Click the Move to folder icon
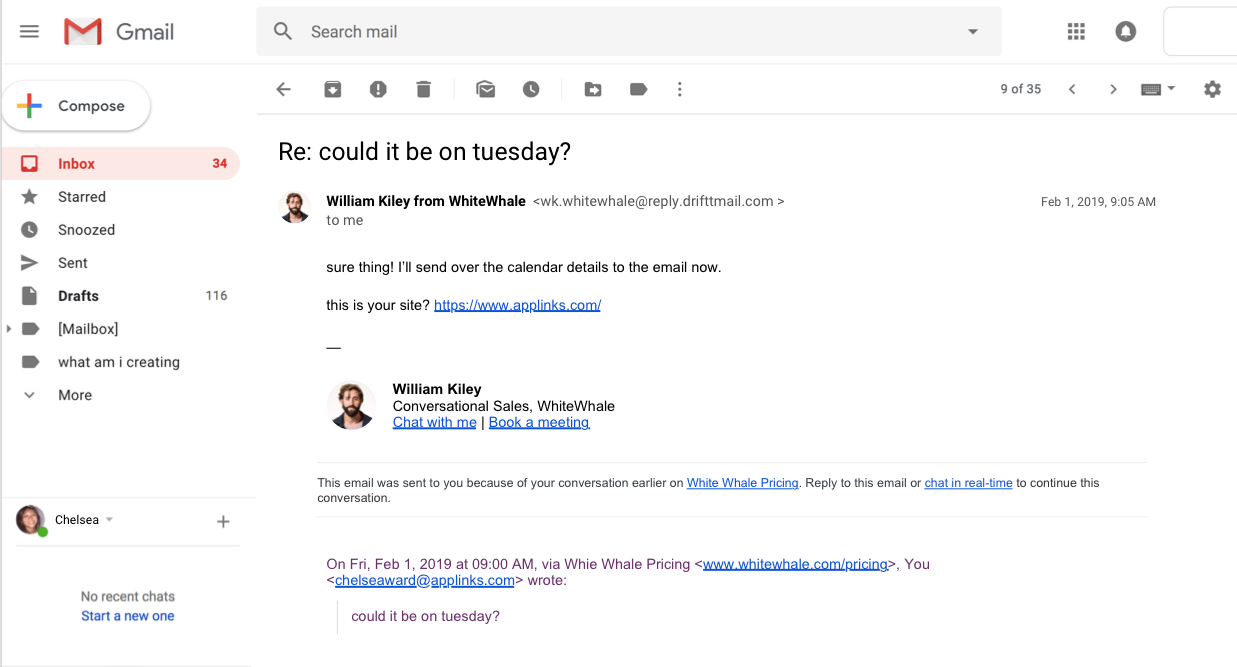 [x=593, y=89]
